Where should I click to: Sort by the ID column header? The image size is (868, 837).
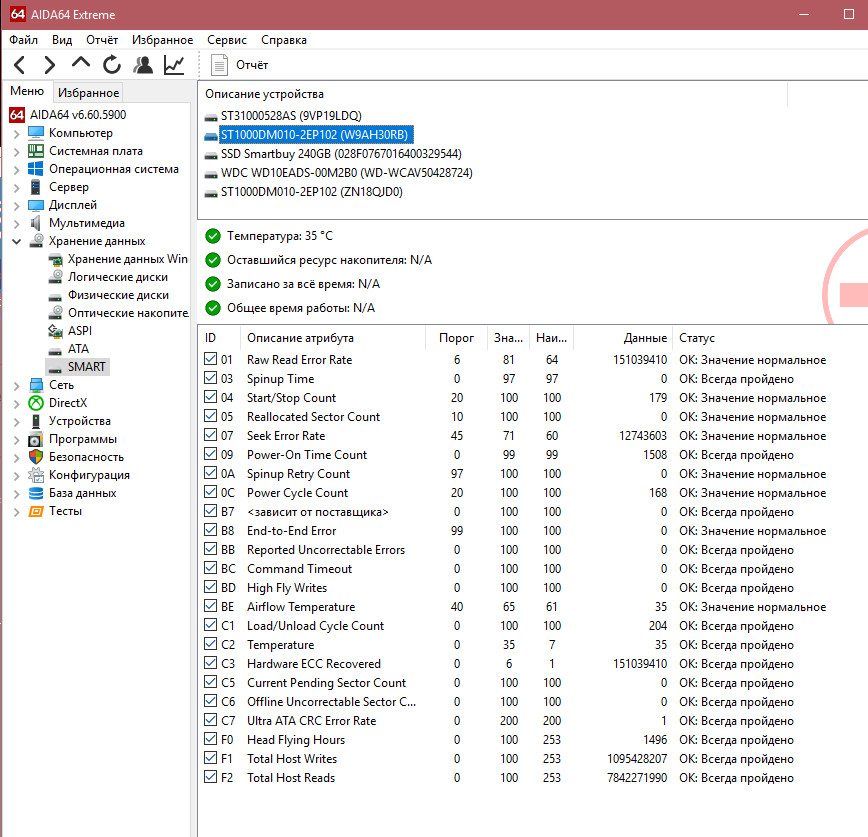pyautogui.click(x=210, y=338)
